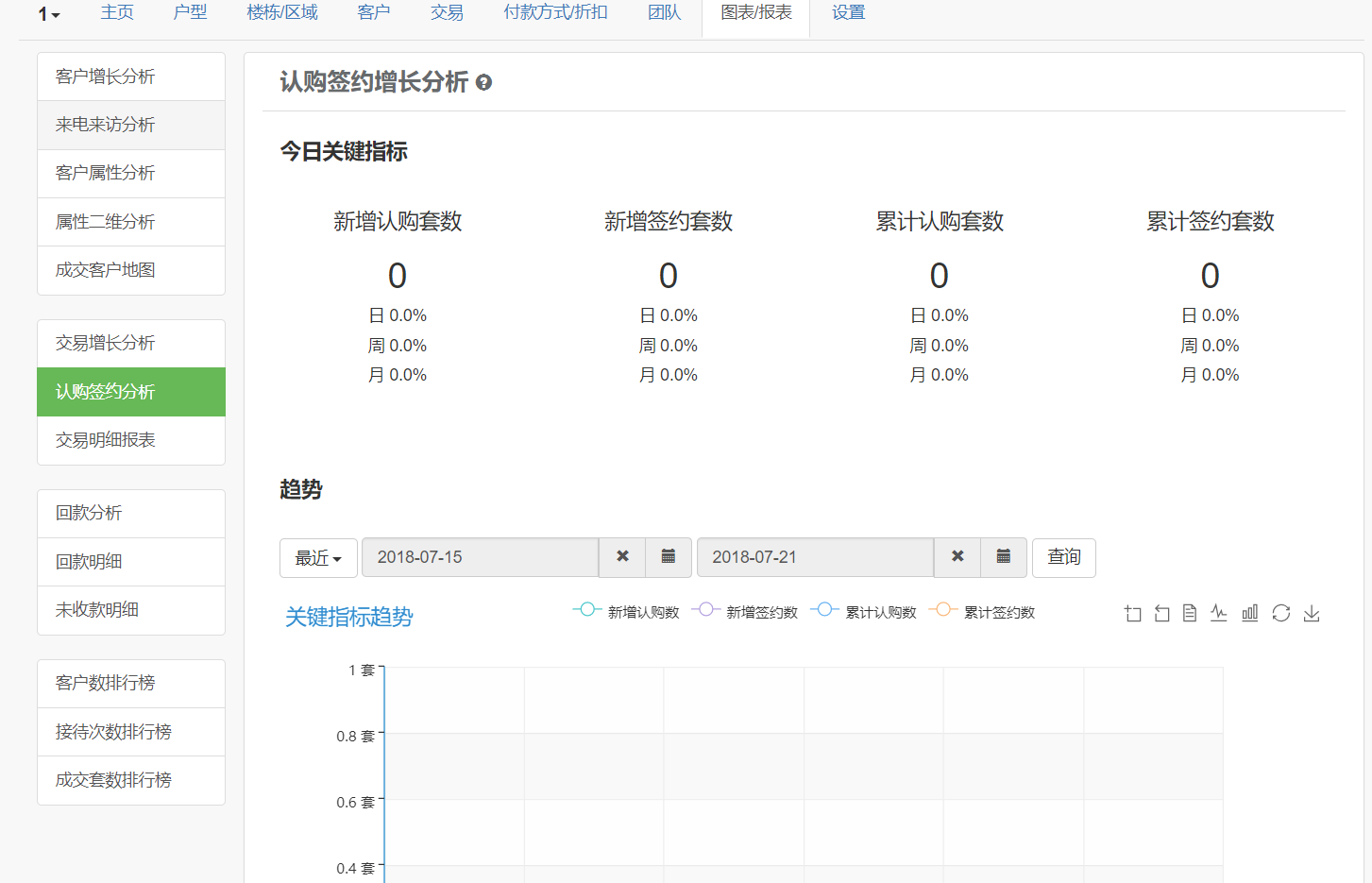Go to the 付款方式/折扣 tab
1372x883 pixels.
tap(555, 13)
